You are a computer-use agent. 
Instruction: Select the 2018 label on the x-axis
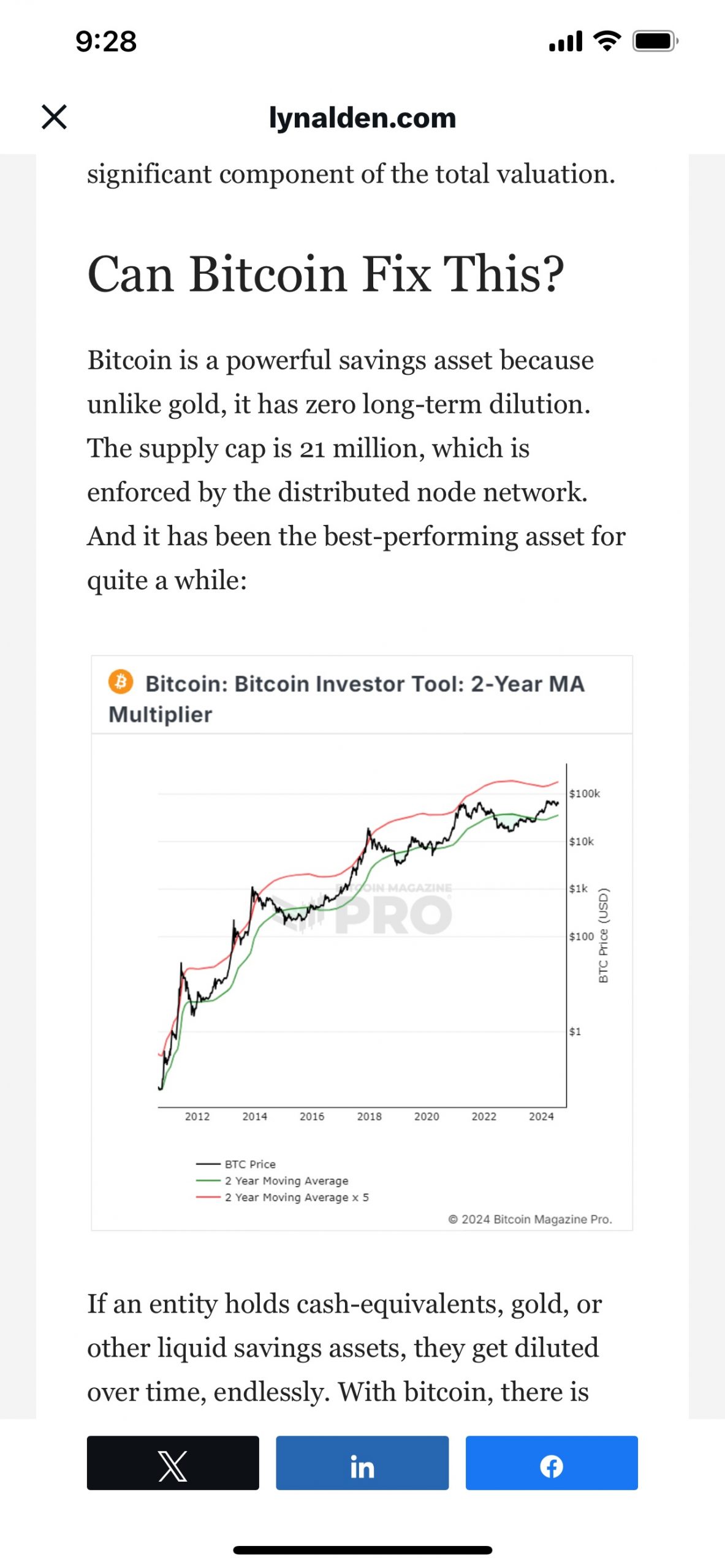[x=369, y=1116]
